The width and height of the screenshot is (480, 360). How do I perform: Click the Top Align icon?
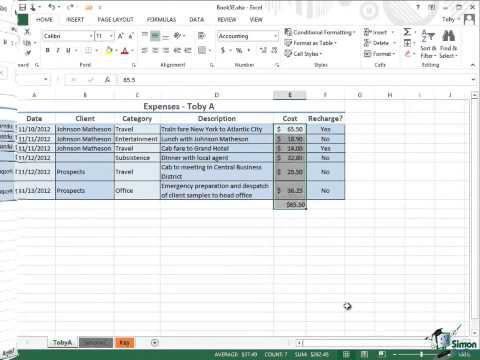tap(145, 35)
